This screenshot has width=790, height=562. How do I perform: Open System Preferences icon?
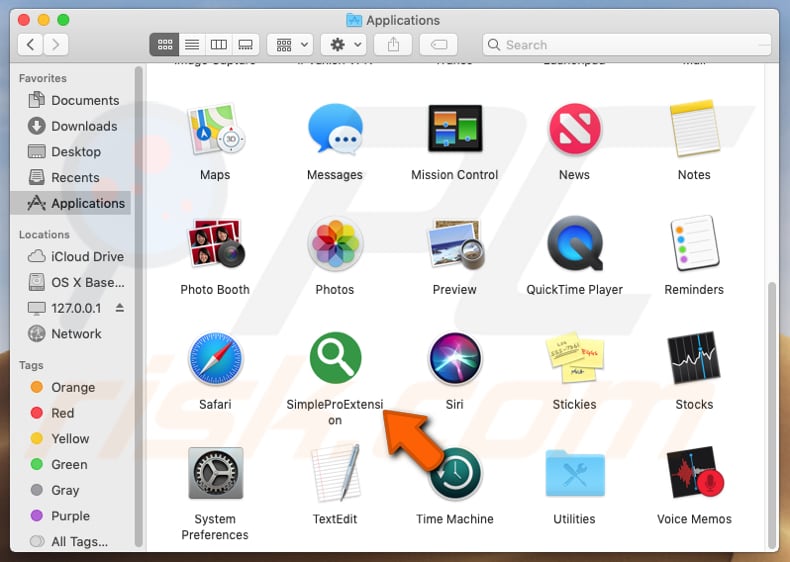(x=215, y=473)
